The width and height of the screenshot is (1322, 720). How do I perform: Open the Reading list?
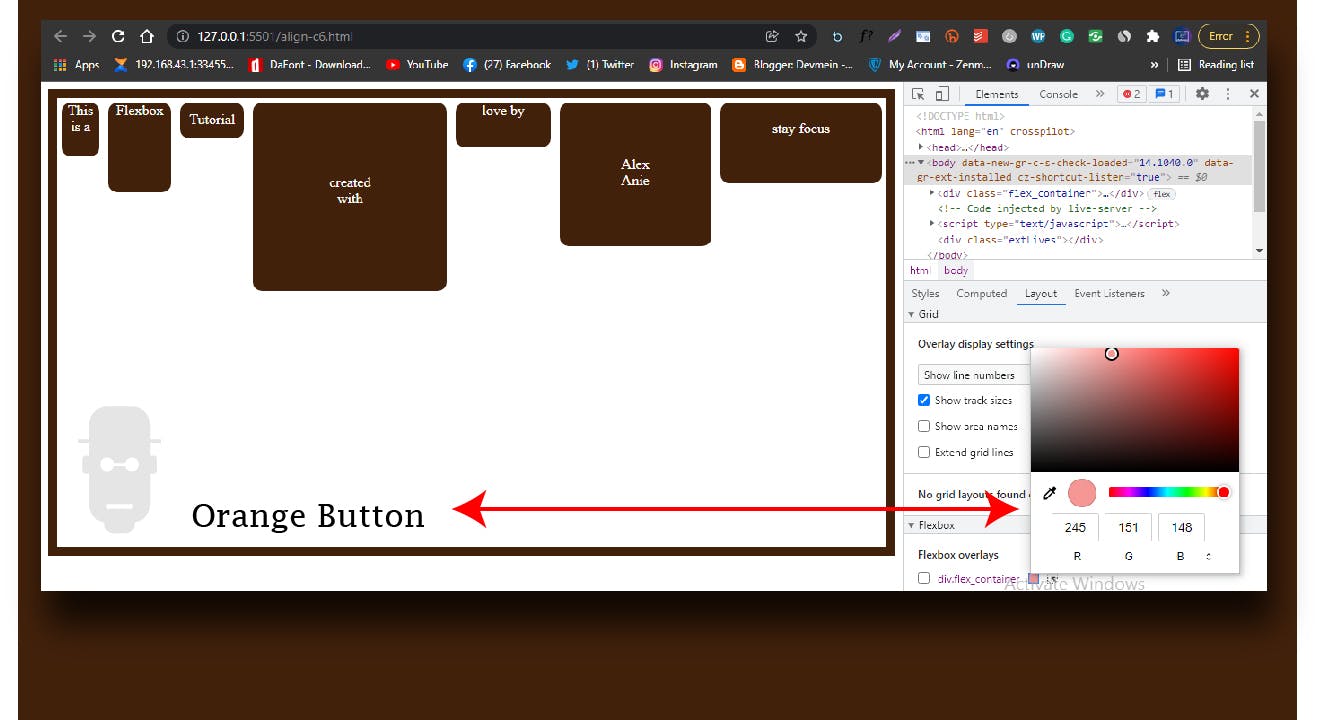(1215, 64)
